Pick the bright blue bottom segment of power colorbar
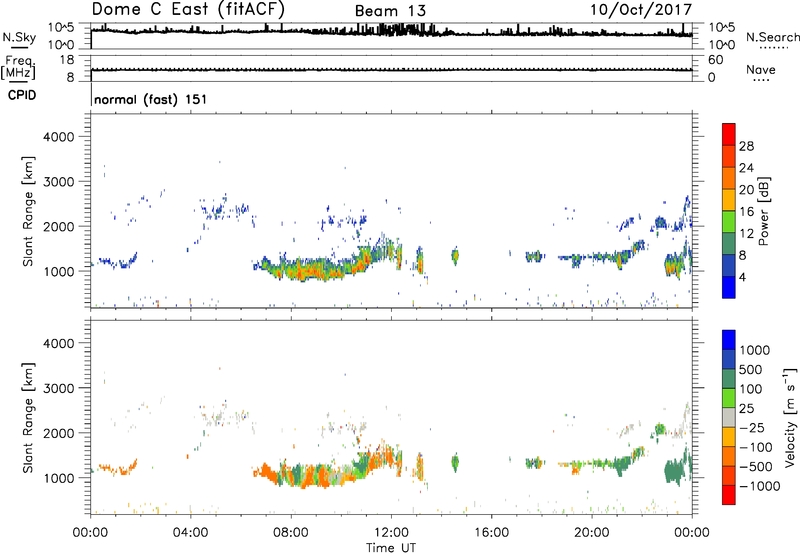800x554 pixels. click(x=729, y=287)
